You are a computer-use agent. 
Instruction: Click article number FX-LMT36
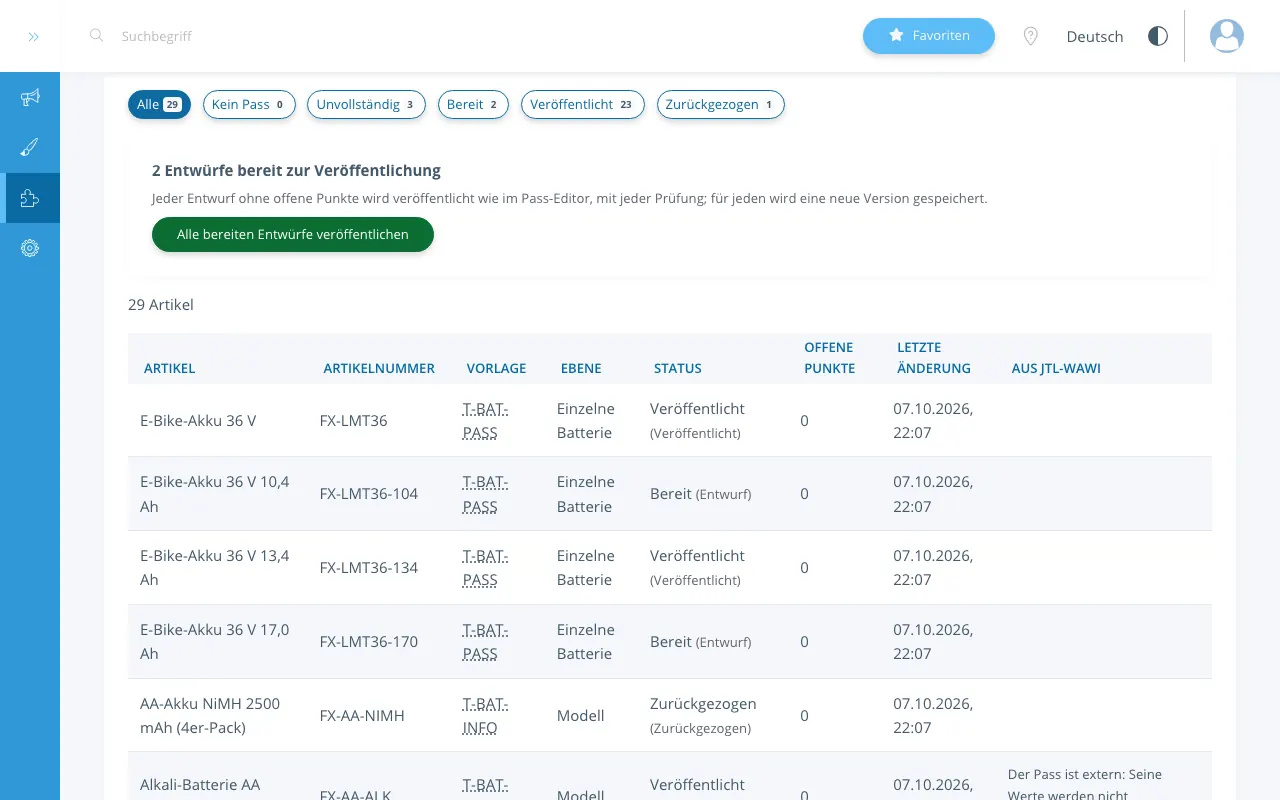354,421
